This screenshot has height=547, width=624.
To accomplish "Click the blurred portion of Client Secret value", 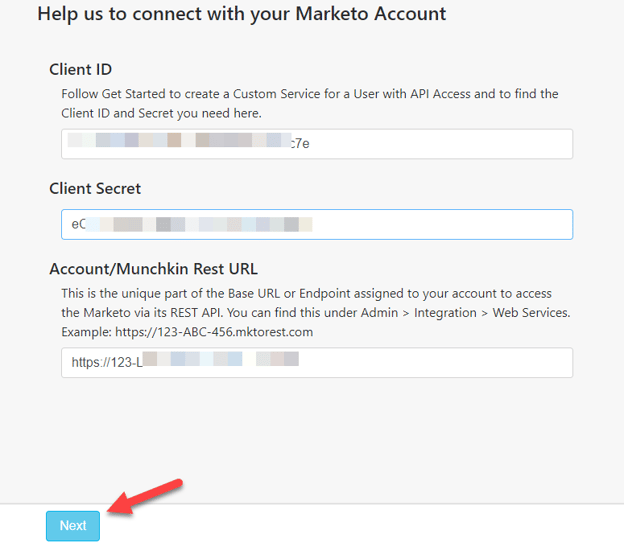I will (199, 224).
